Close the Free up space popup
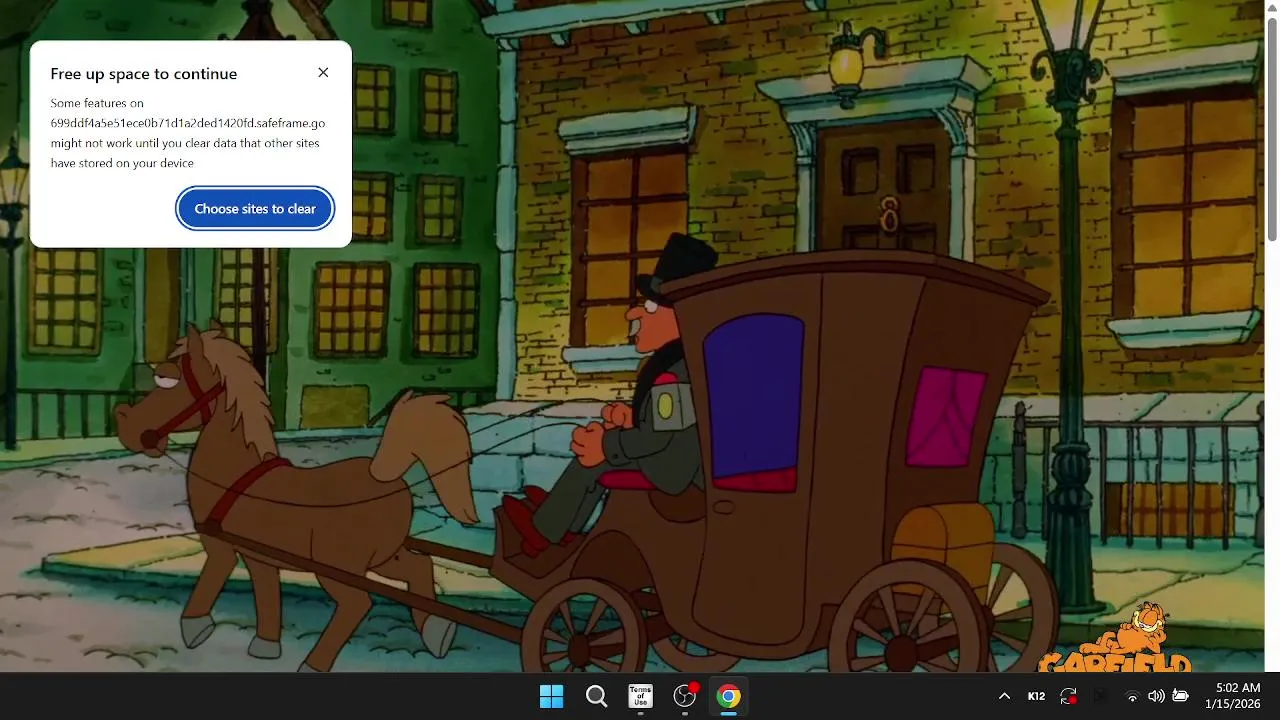Screen dimensions: 1280x720 pos(323,73)
